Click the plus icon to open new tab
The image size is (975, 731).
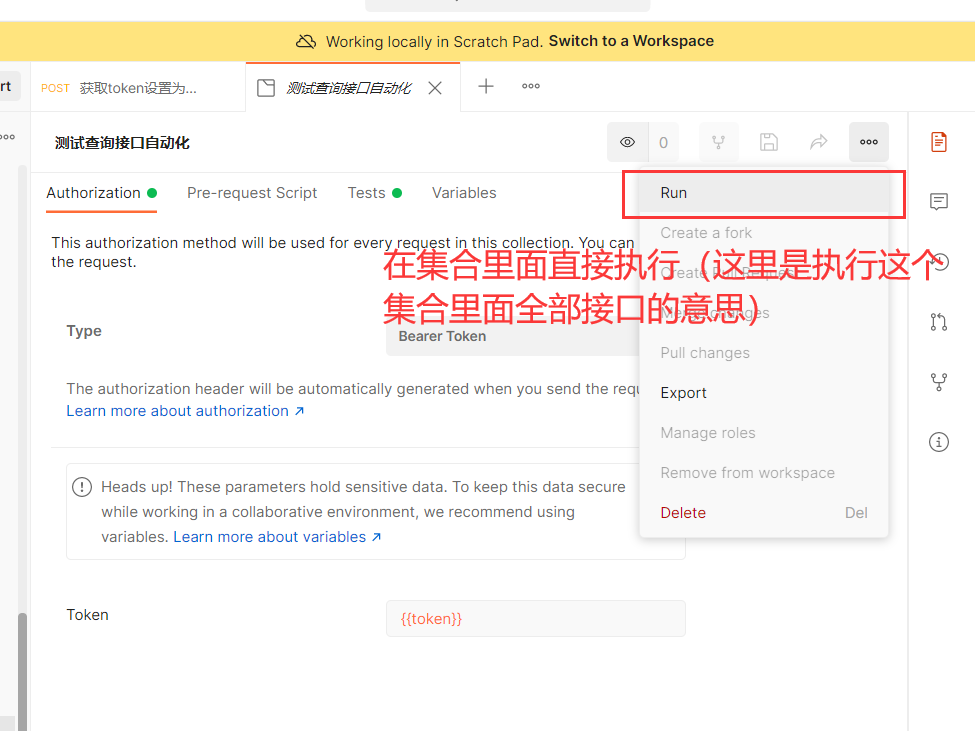tap(486, 86)
